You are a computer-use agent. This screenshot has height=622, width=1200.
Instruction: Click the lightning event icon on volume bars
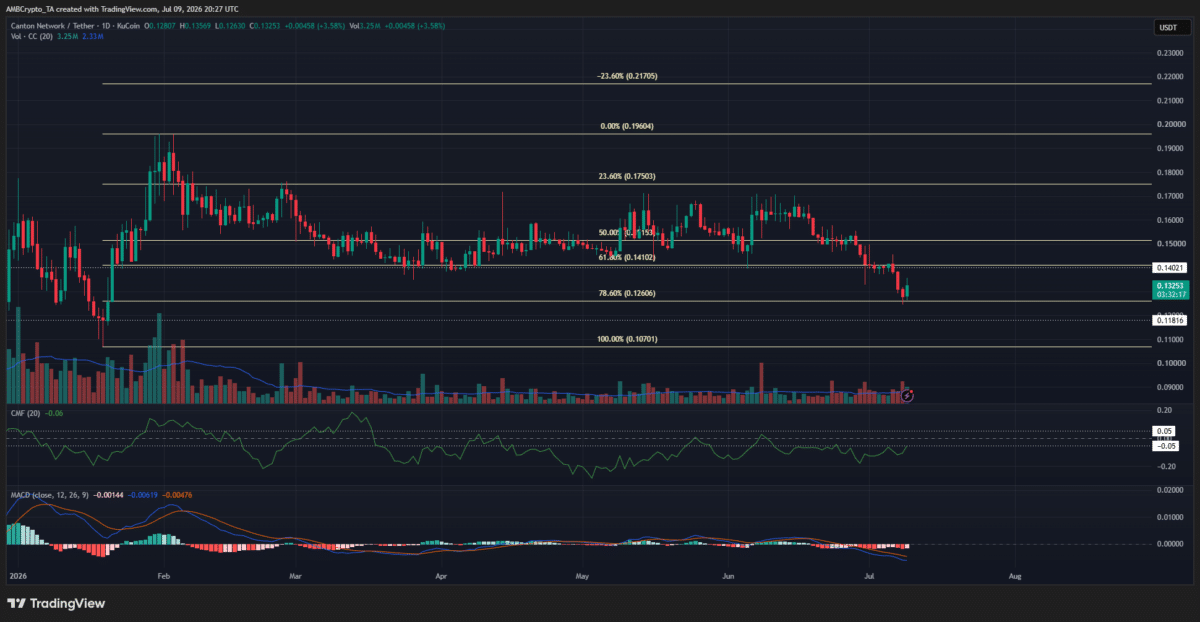coord(907,396)
